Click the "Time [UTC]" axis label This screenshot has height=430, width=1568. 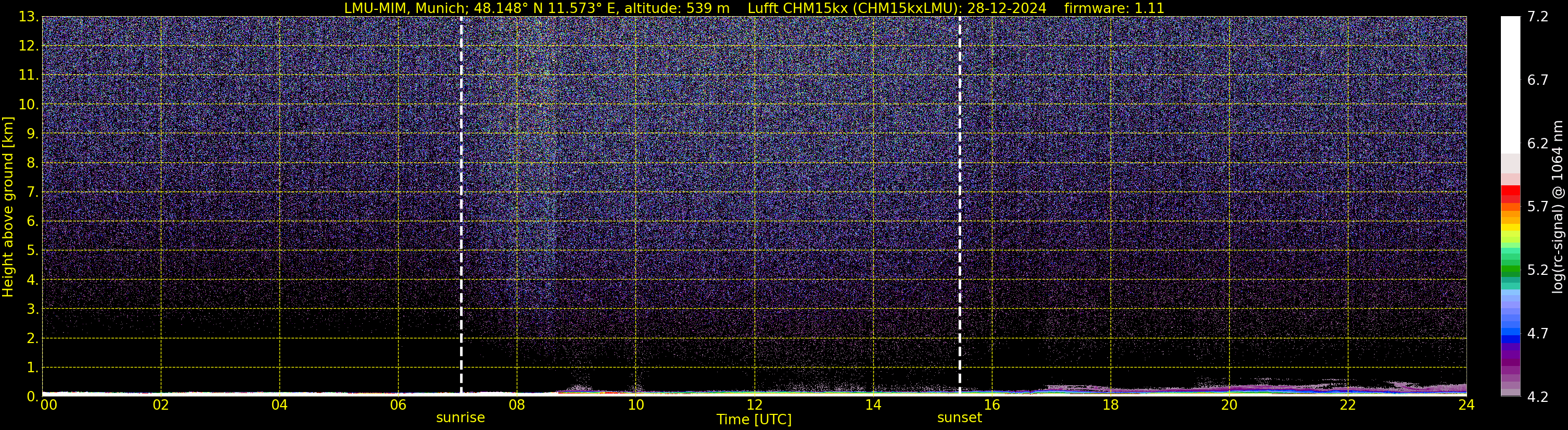click(x=754, y=420)
